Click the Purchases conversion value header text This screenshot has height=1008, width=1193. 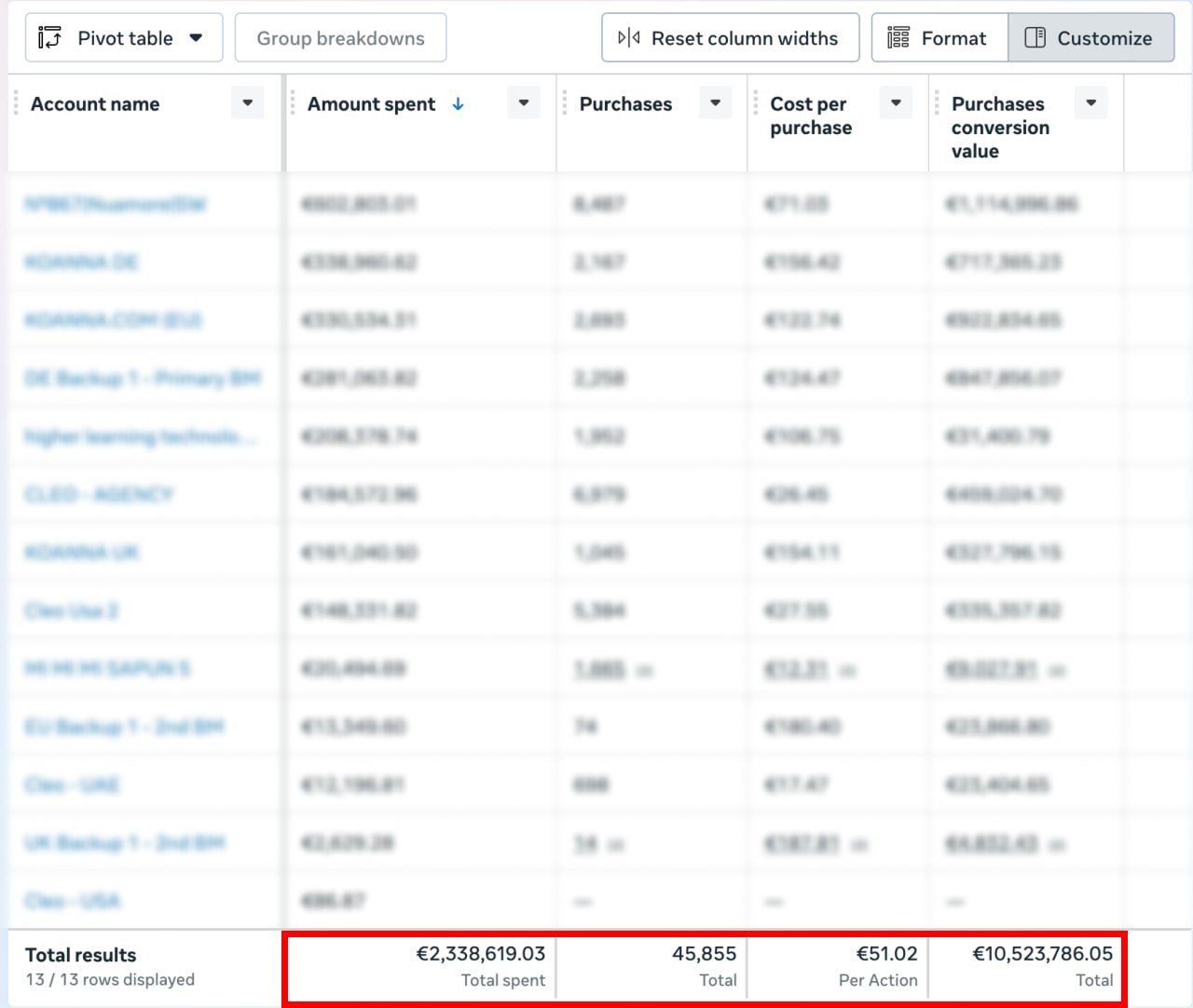tap(1000, 128)
